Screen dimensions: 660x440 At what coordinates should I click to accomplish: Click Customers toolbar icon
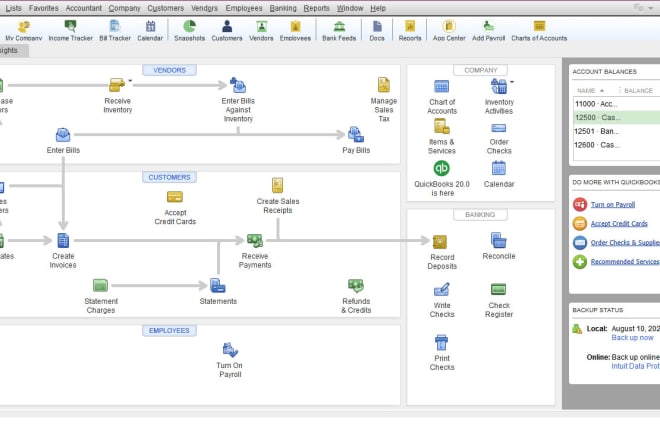[x=227, y=31]
